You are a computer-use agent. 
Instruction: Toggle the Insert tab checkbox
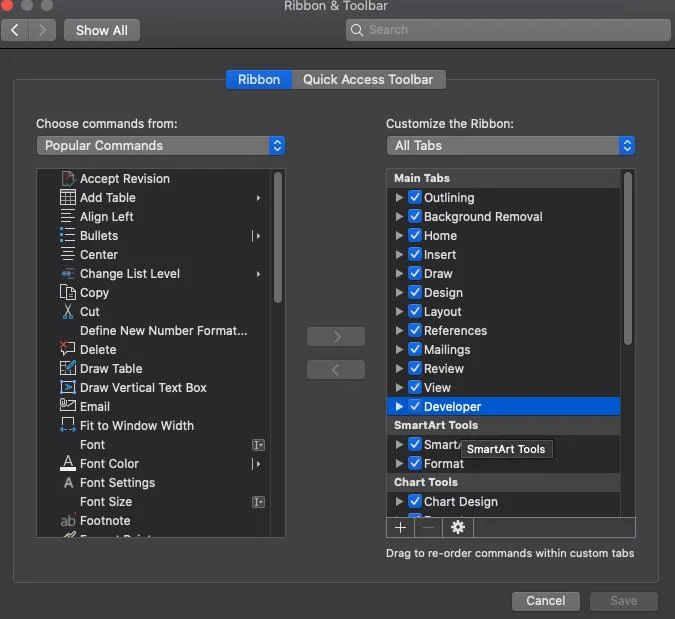tap(415, 254)
